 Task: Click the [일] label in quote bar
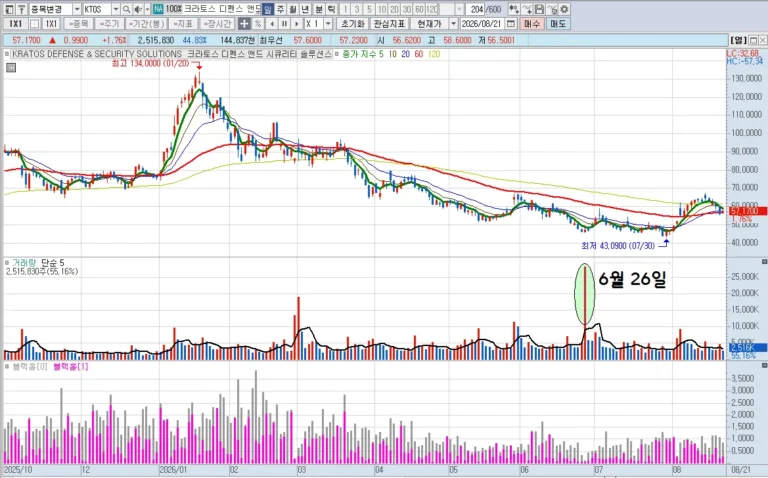pos(738,40)
